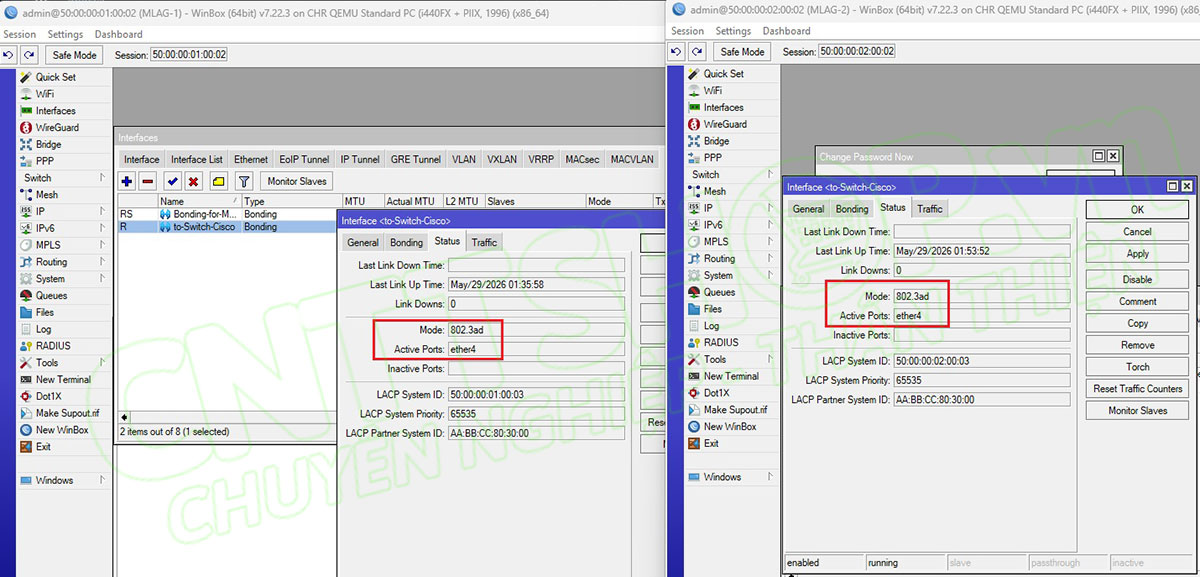The width and height of the screenshot is (1200, 577).
Task: Open WiFi in MLAG-1 sidebar
Action: coord(45,94)
